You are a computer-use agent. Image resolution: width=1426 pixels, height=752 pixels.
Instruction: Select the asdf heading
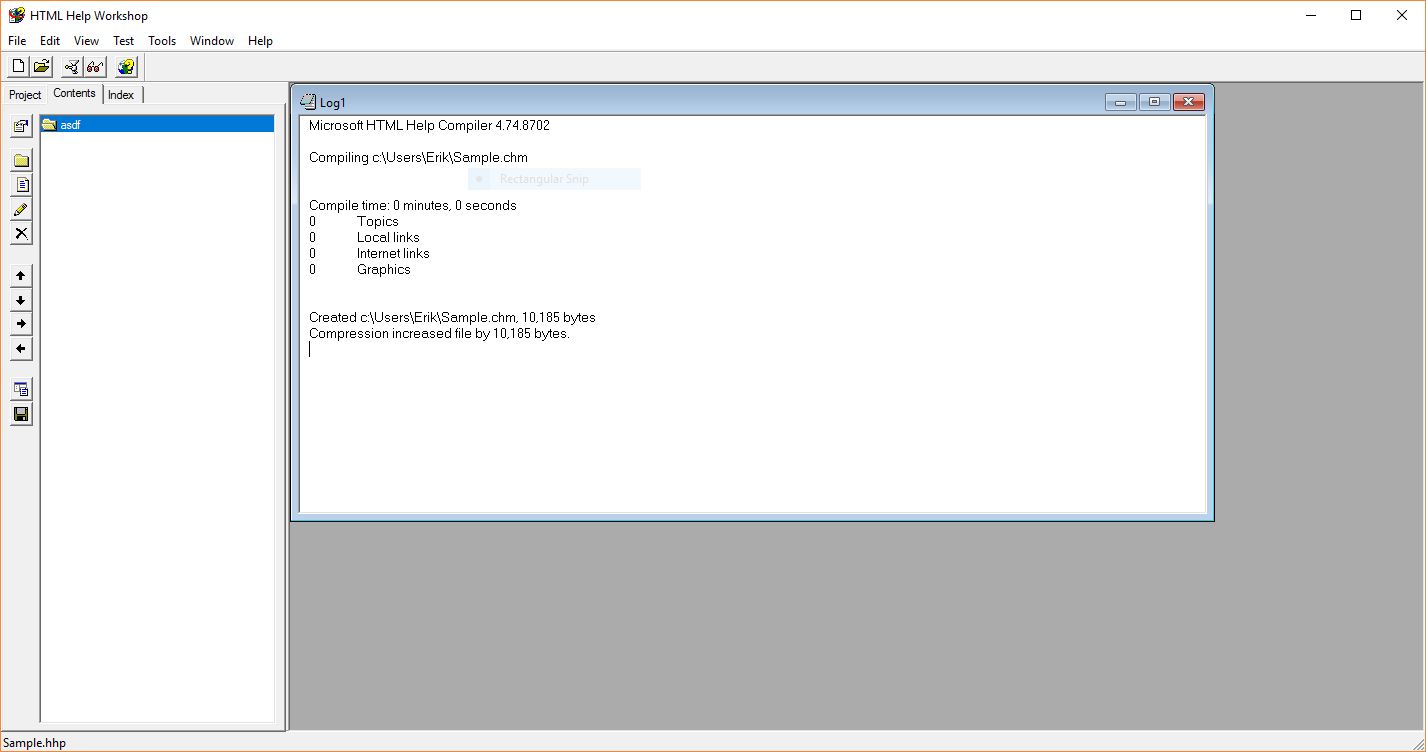tap(72, 124)
